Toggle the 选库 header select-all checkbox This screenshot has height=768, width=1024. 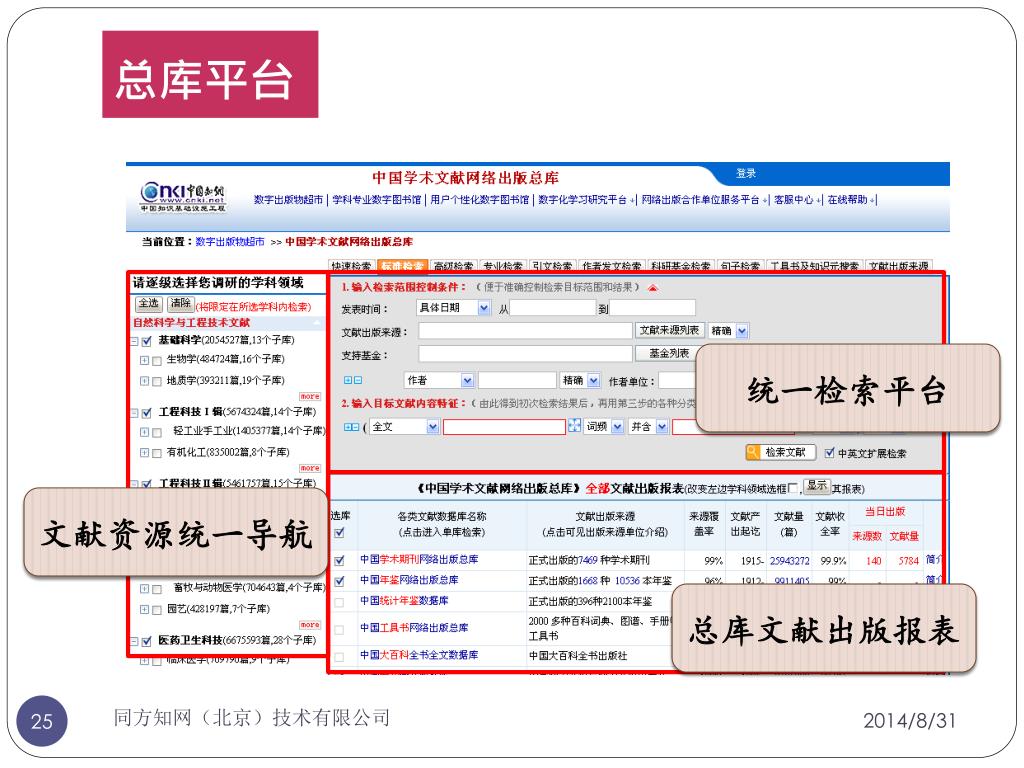[x=340, y=533]
